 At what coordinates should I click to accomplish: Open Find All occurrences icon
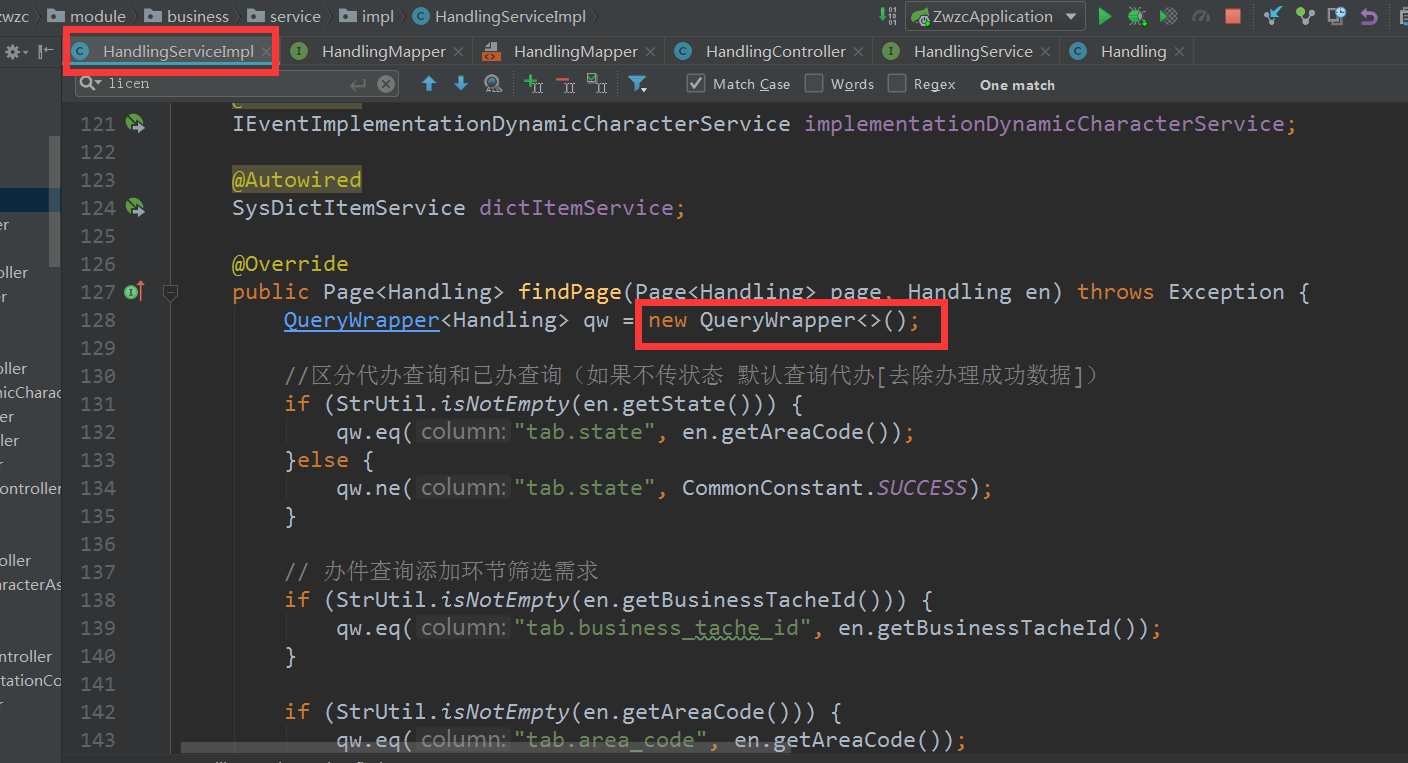(x=493, y=84)
